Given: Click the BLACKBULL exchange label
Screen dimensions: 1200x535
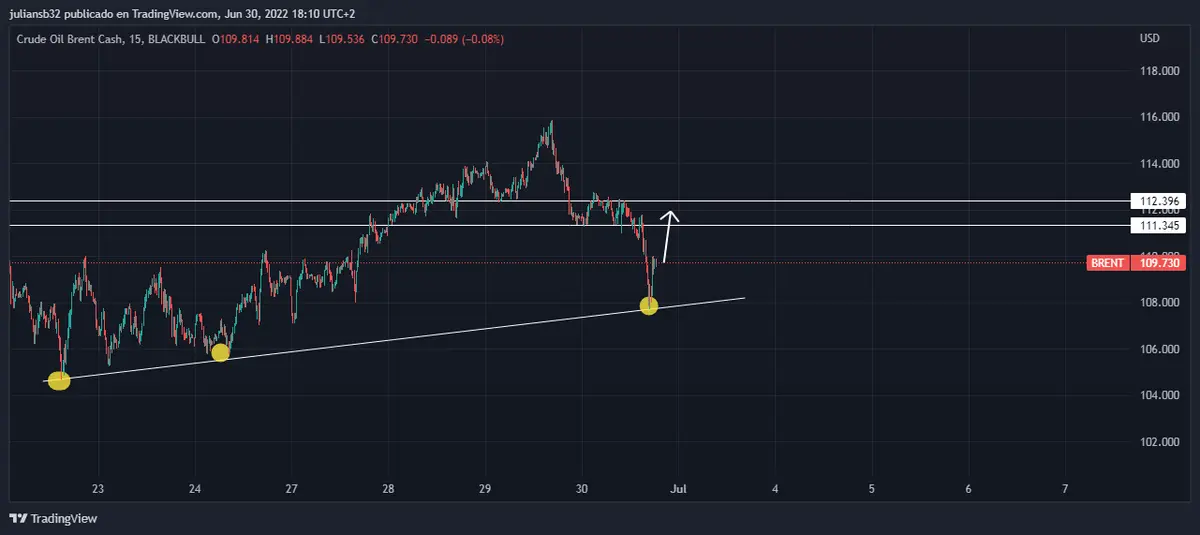Looking at the screenshot, I should [174, 39].
